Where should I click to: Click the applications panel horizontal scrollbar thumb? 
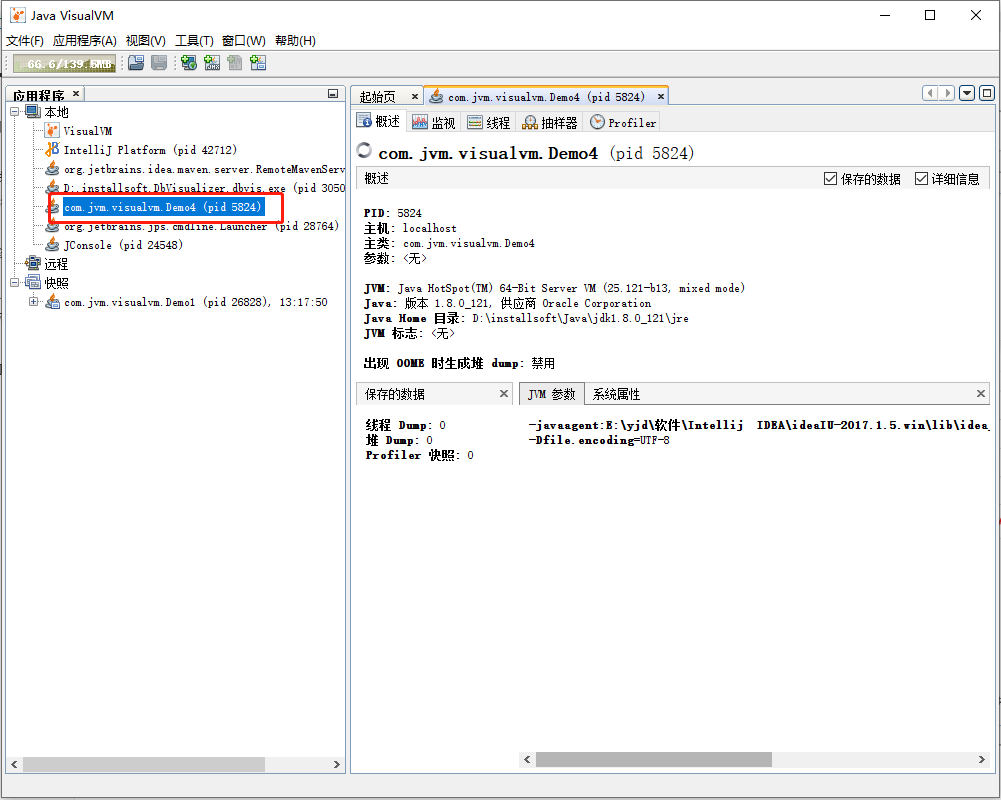click(x=144, y=764)
